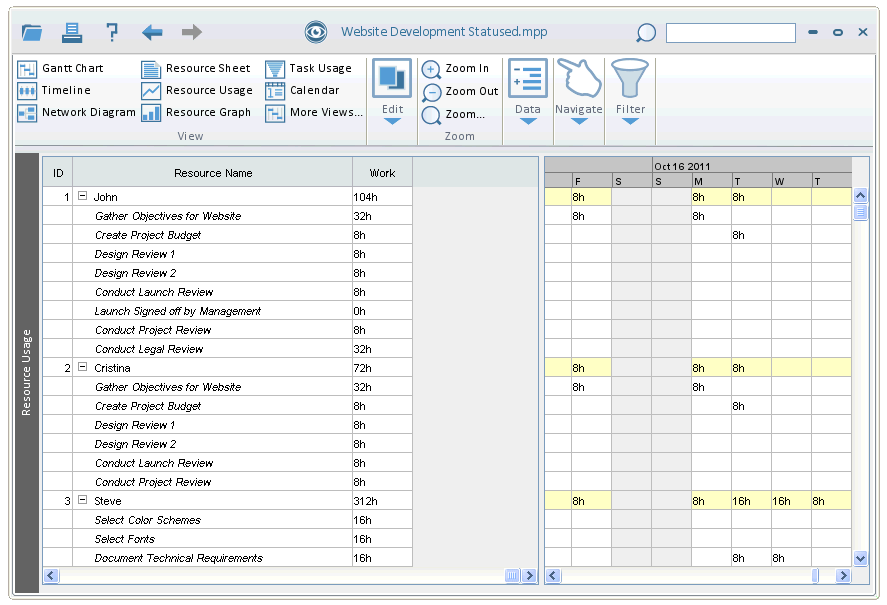Screen dimensions: 887x605
Task: Click the Zoom In icon
Action: click(x=431, y=69)
